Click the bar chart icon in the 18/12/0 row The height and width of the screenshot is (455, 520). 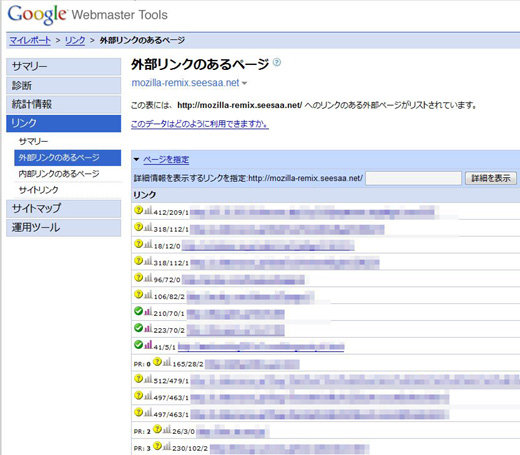click(x=148, y=244)
